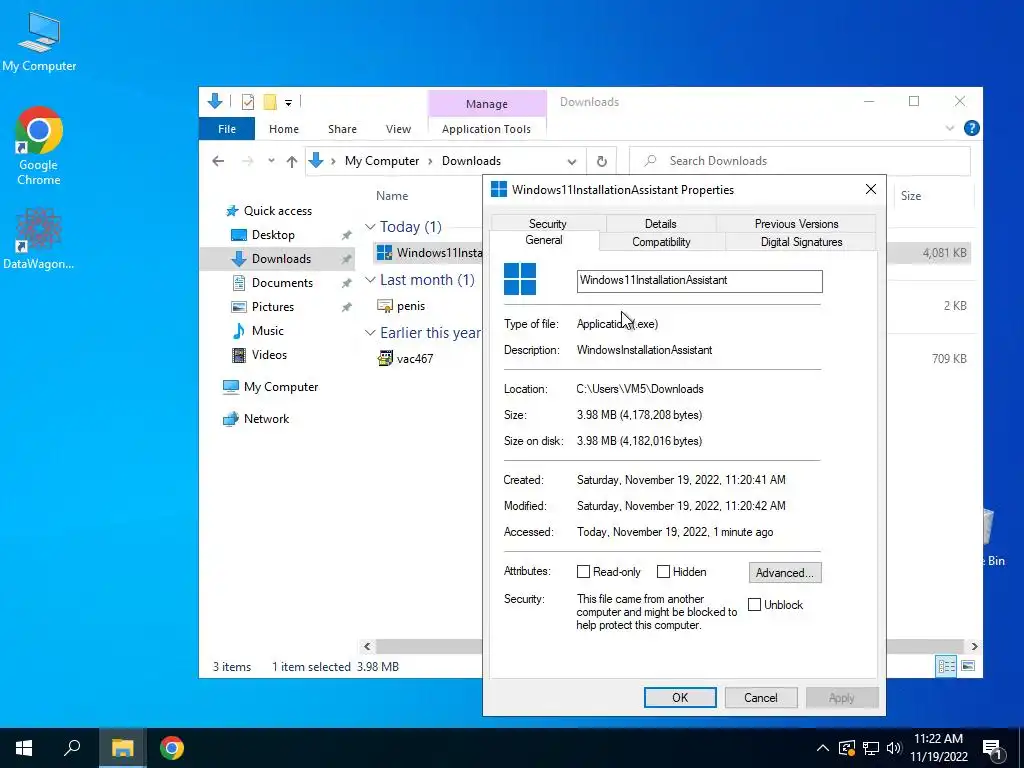Click the horizontal scrollbar left arrow
This screenshot has width=1024, height=768.
point(367,647)
